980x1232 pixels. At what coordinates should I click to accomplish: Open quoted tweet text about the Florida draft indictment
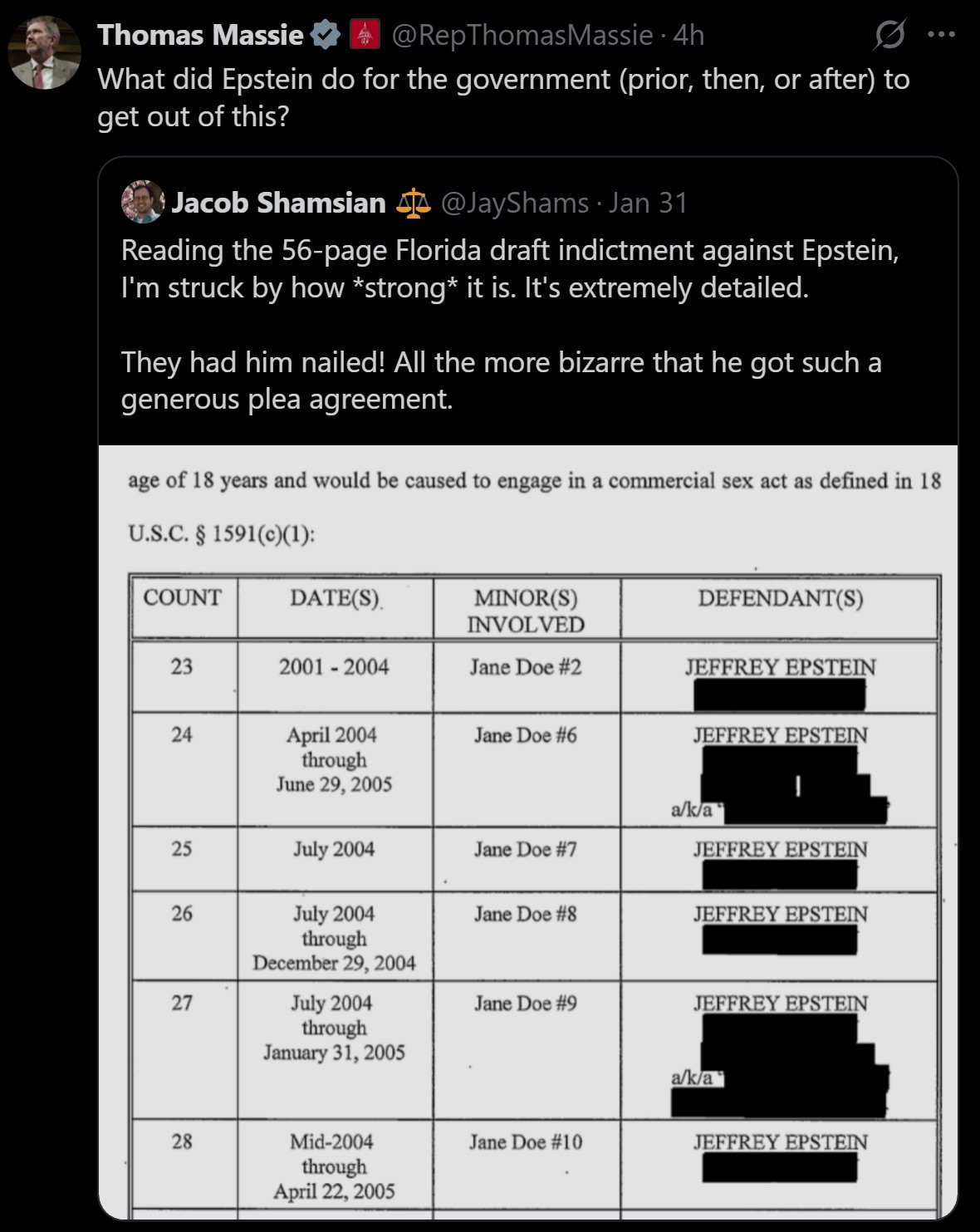509,268
